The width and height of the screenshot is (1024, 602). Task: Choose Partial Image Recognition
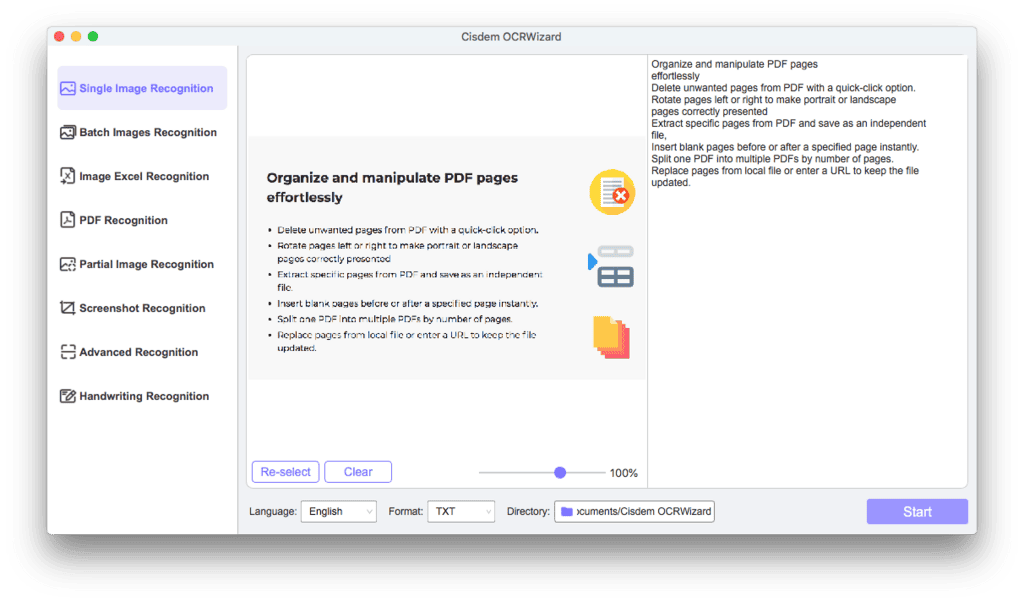click(x=142, y=264)
